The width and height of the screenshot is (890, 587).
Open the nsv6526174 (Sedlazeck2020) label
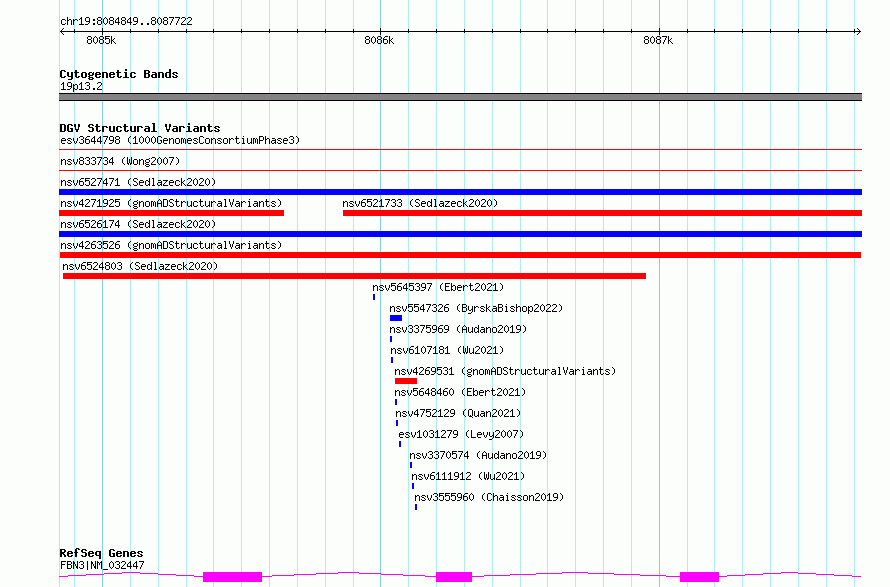click(x=138, y=224)
